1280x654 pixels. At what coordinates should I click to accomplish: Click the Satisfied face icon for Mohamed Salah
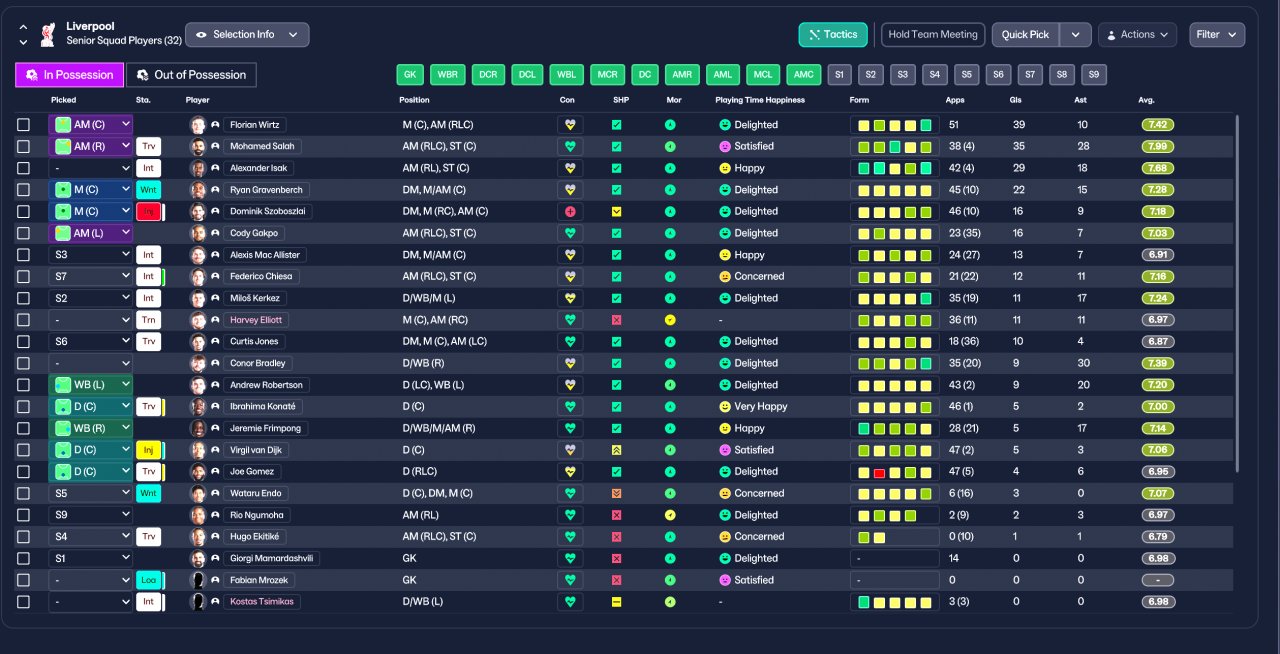(x=724, y=147)
